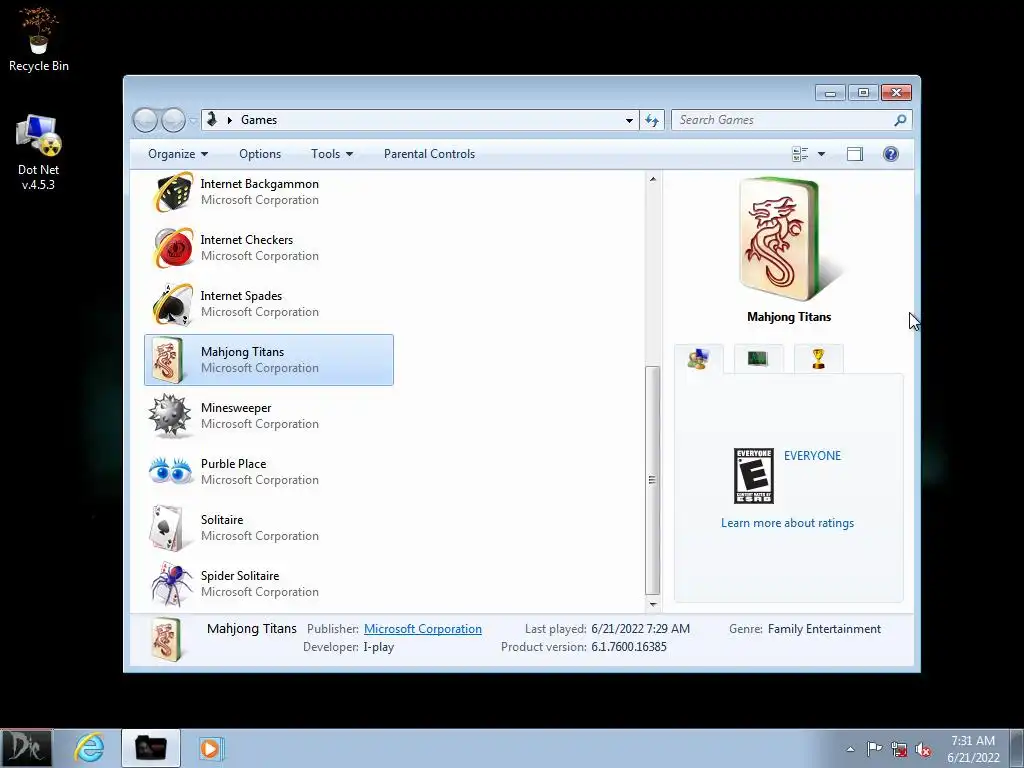This screenshot has height=768, width=1024.
Task: Click the ESRB Everyone rating badge
Action: (754, 476)
